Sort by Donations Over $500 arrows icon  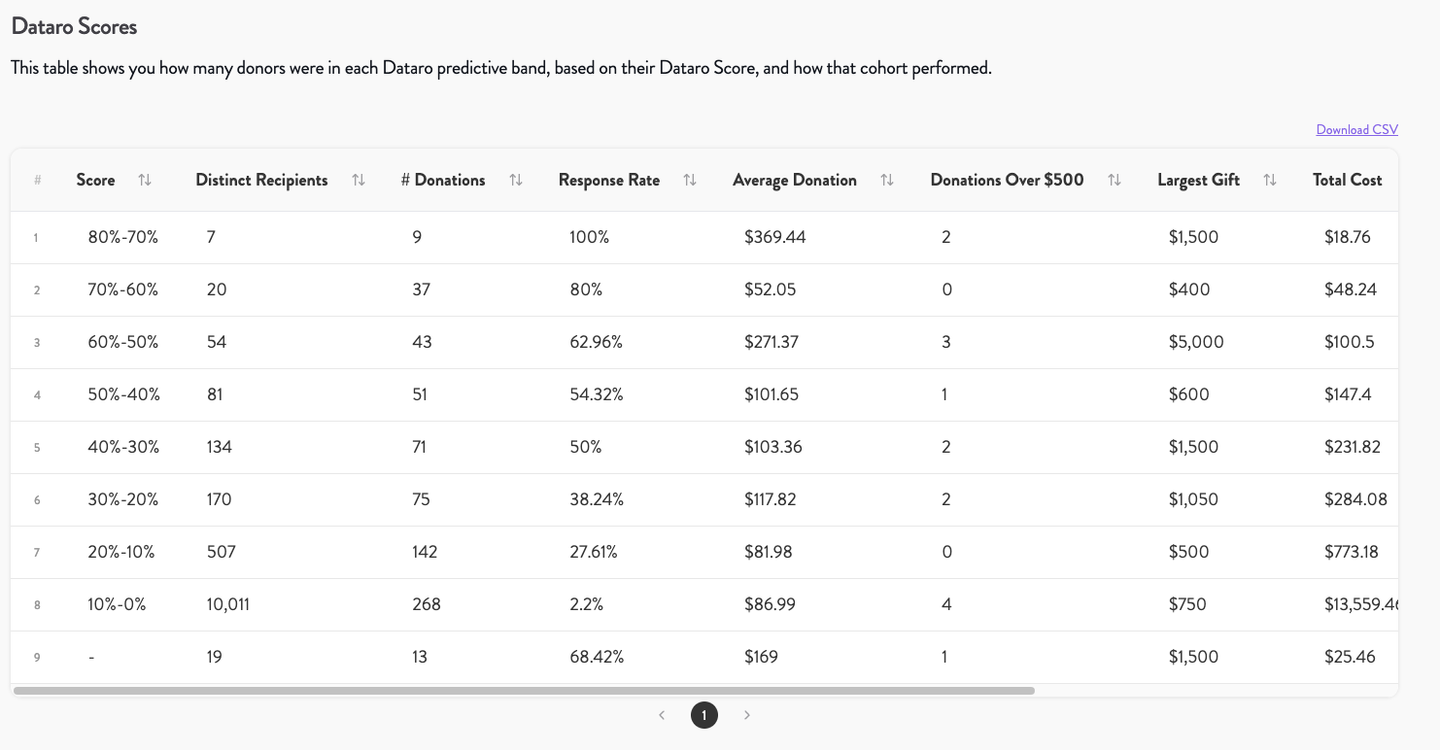pyautogui.click(x=1114, y=180)
